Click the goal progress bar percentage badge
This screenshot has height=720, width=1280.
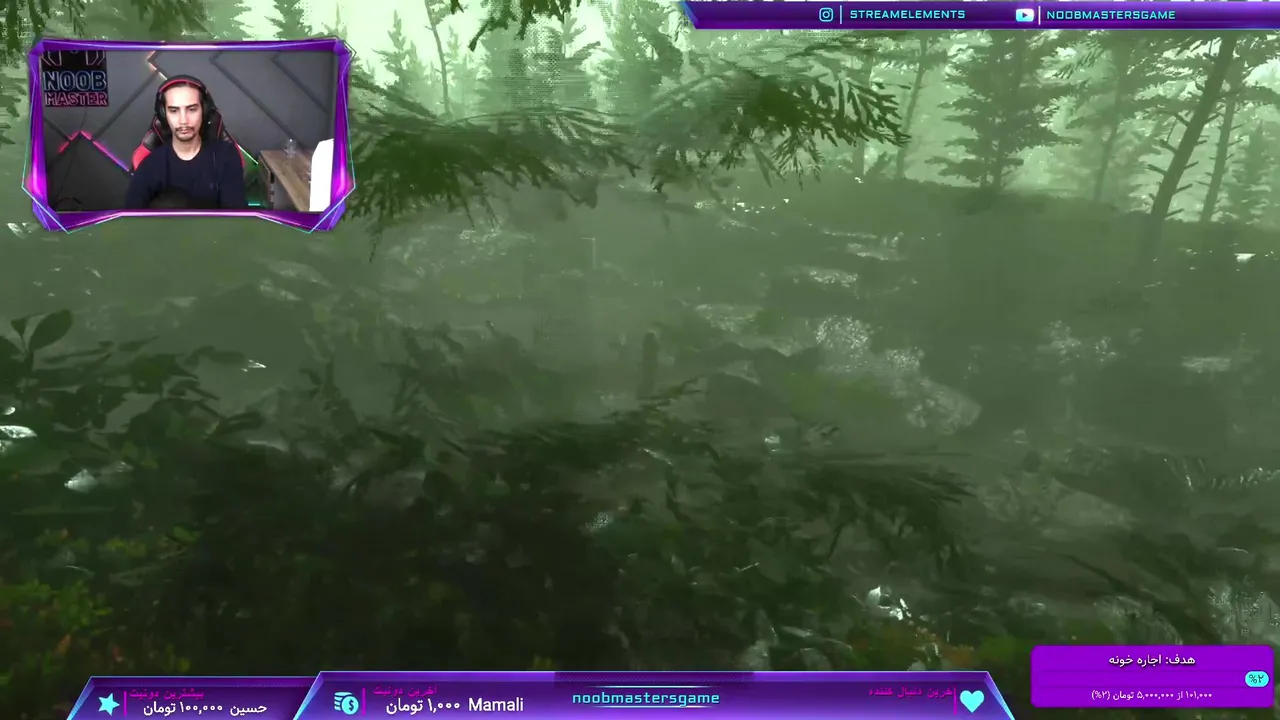click(x=1256, y=679)
